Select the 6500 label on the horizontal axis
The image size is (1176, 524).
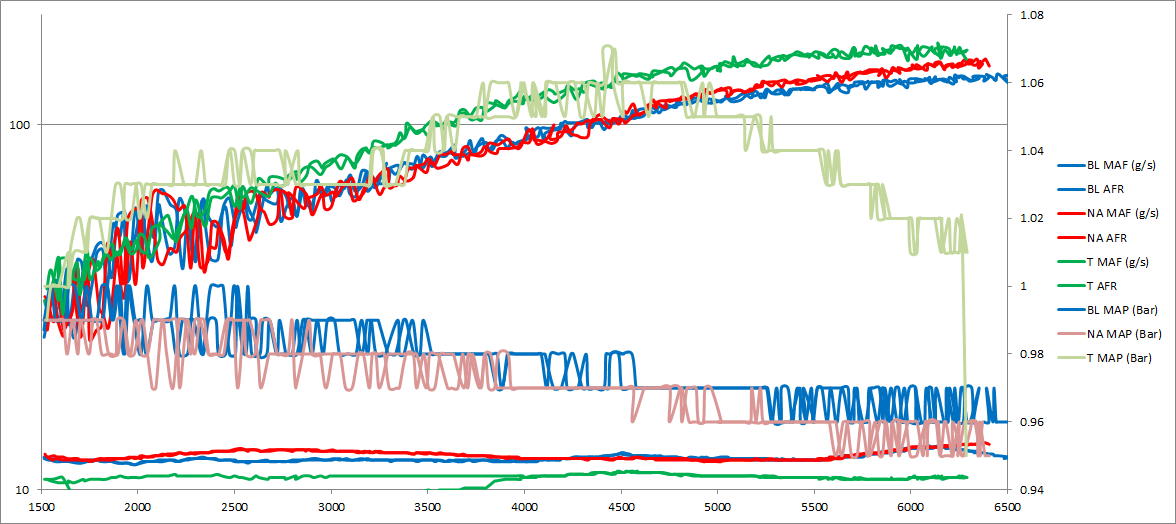click(x=1007, y=507)
